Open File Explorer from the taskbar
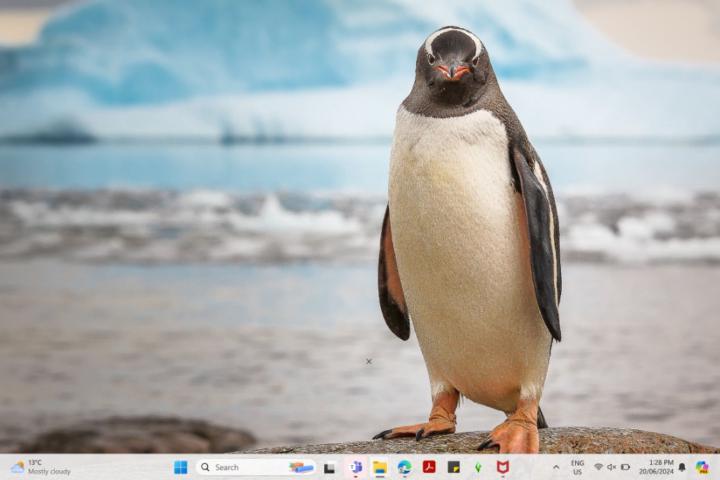 380,468
